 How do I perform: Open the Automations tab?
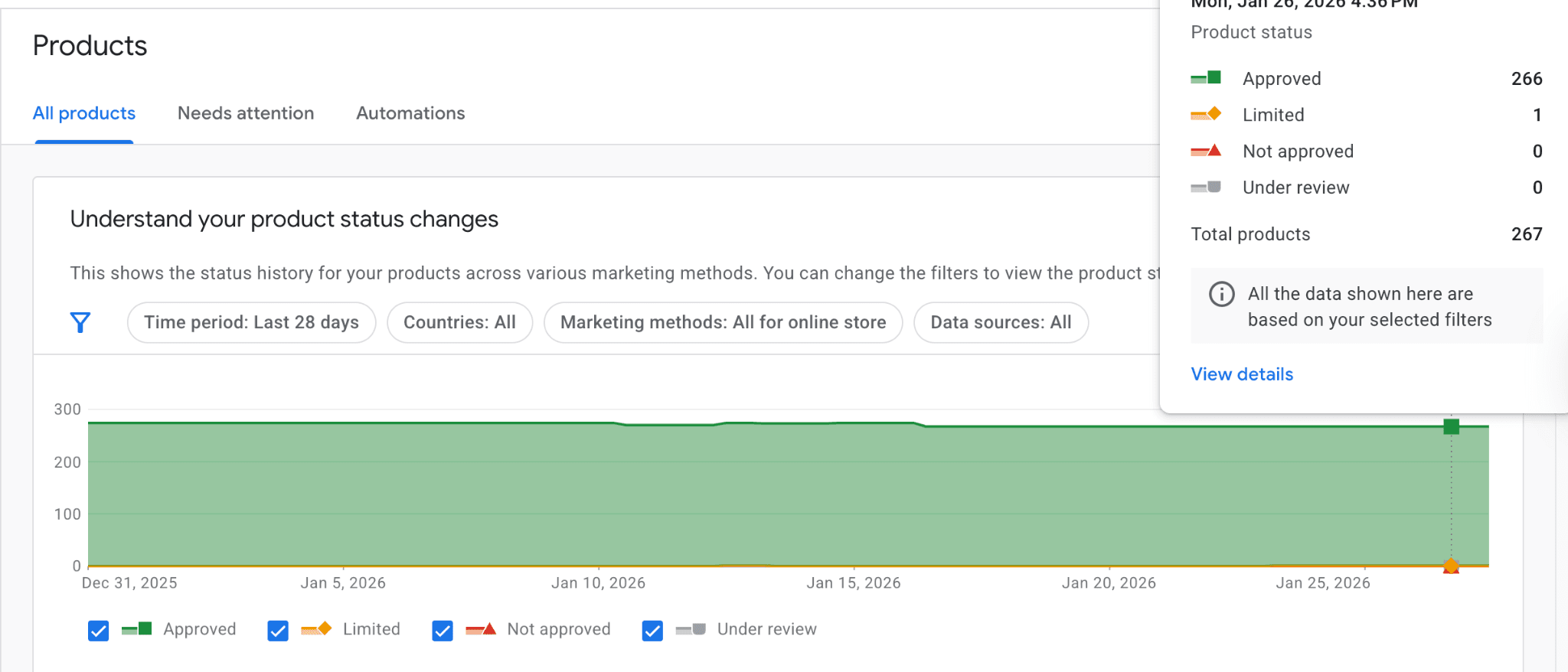point(410,113)
